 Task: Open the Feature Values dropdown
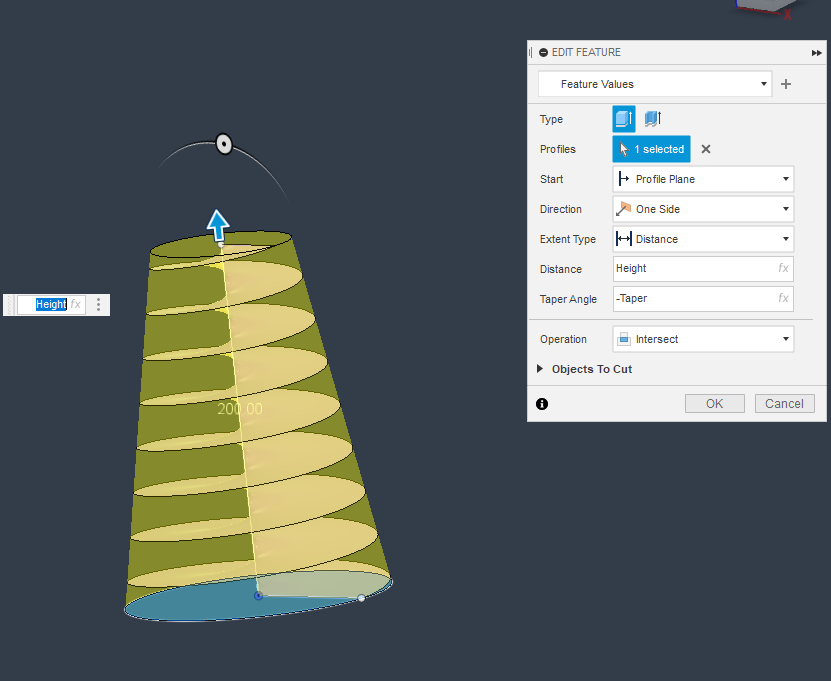655,84
